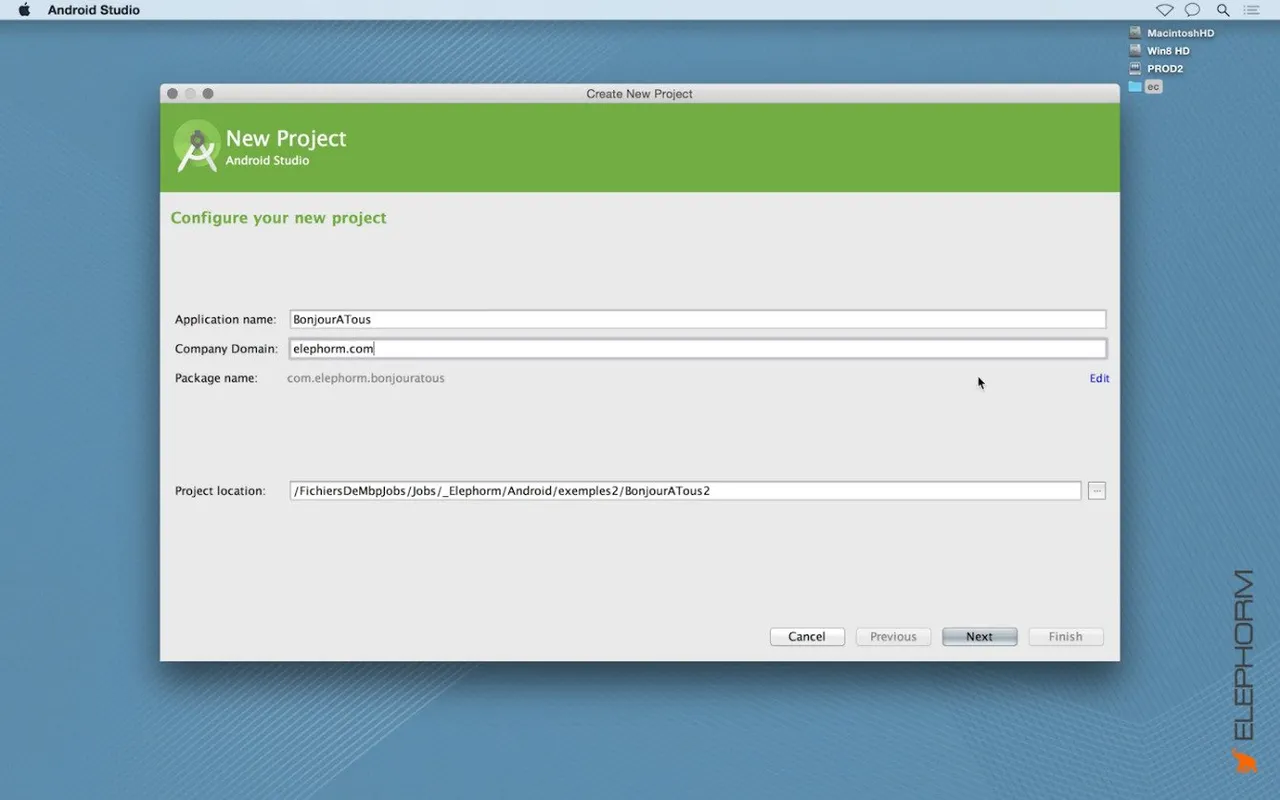The height and width of the screenshot is (800, 1280).
Task: Open the chat bubble menu bar icon
Action: click(x=1192, y=10)
